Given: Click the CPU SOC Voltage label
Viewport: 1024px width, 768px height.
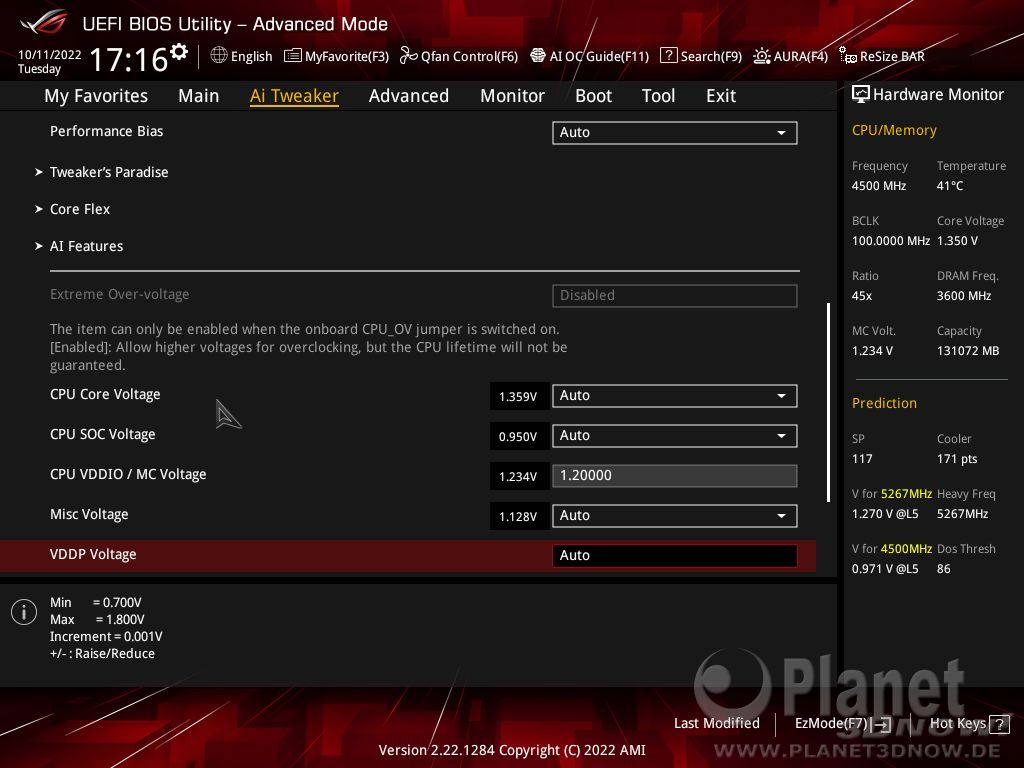Looking at the screenshot, I should [x=103, y=434].
